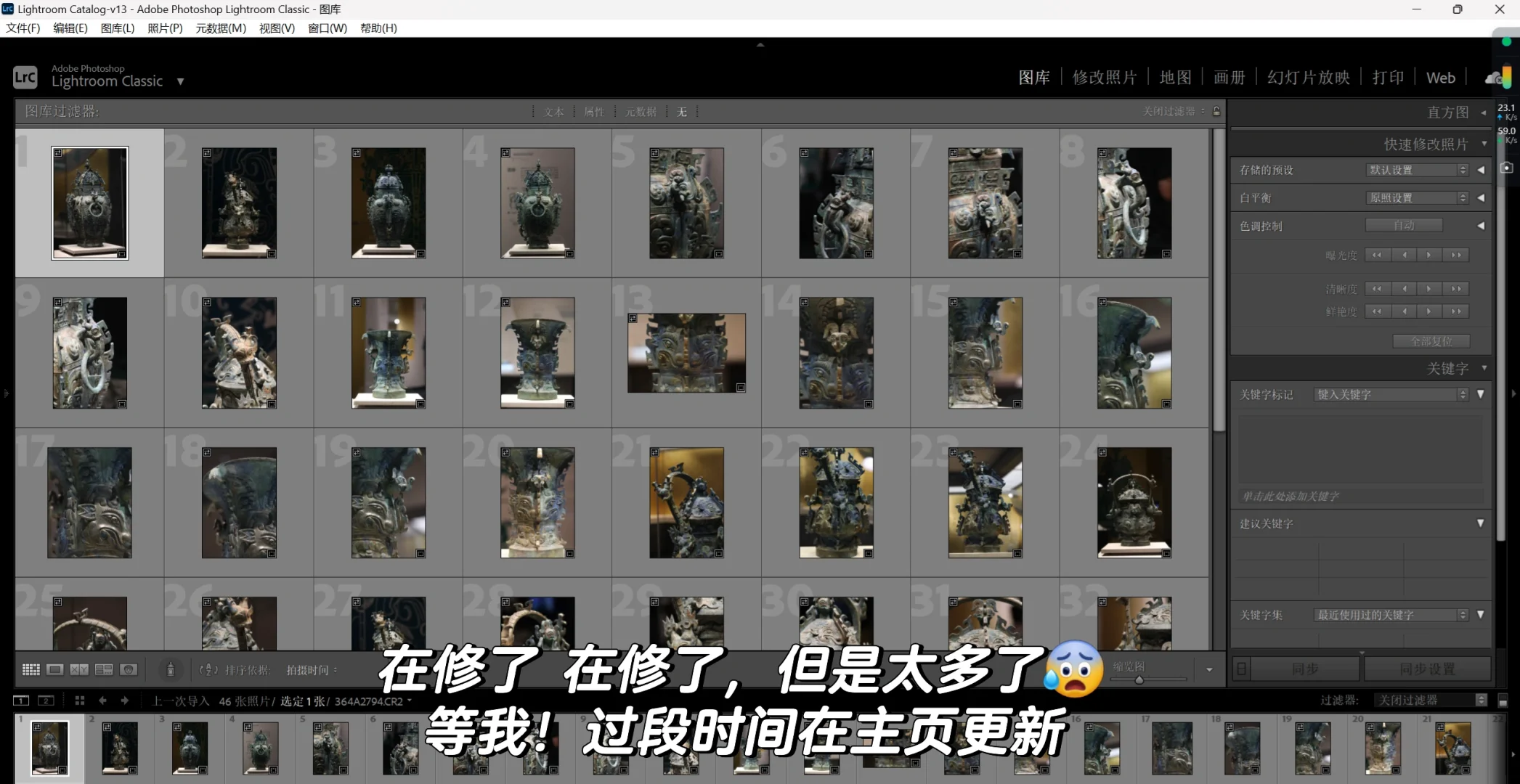Increase exposure by large step
The width and height of the screenshot is (1520, 784).
point(1456,255)
